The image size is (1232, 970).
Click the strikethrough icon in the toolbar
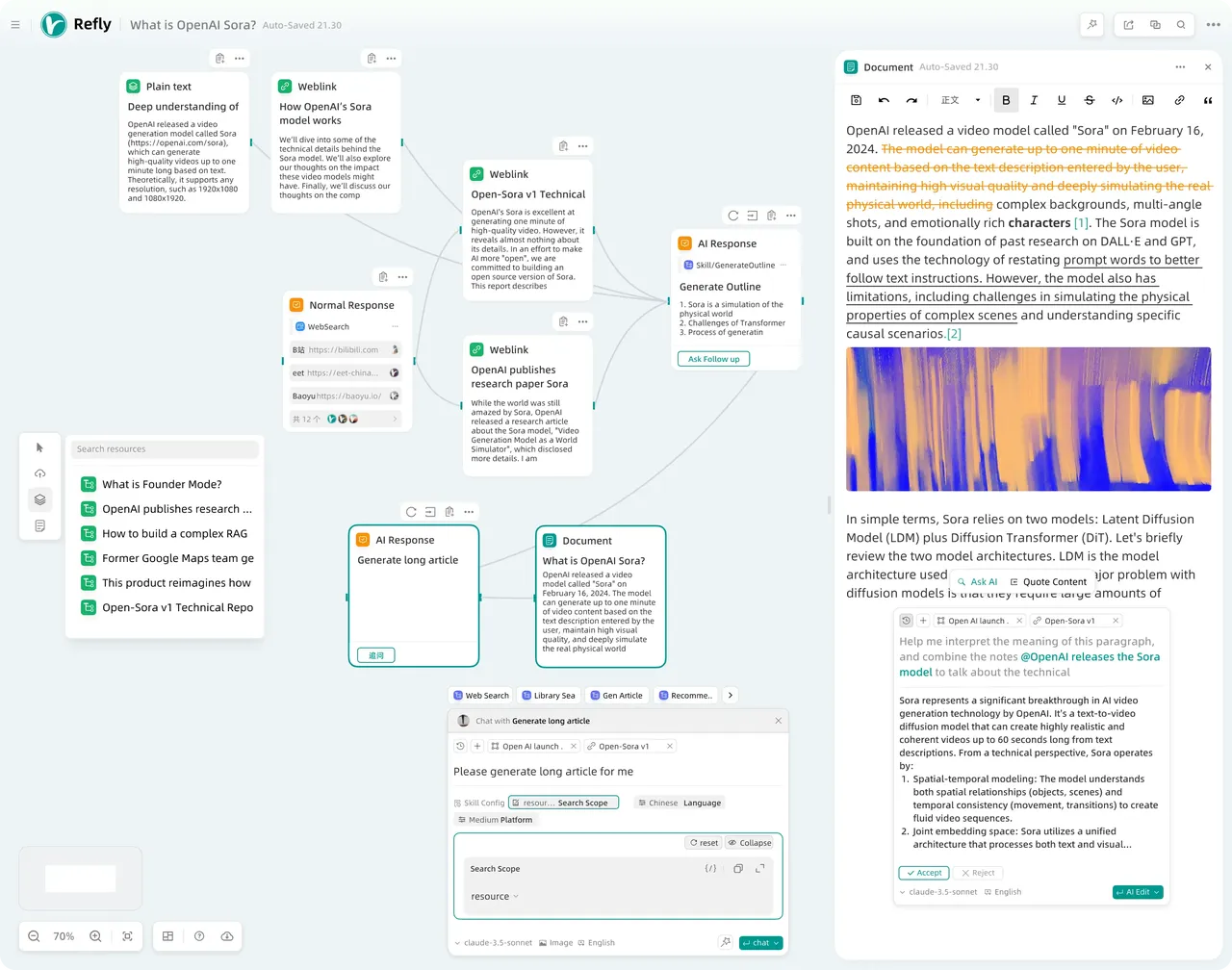pos(1089,99)
